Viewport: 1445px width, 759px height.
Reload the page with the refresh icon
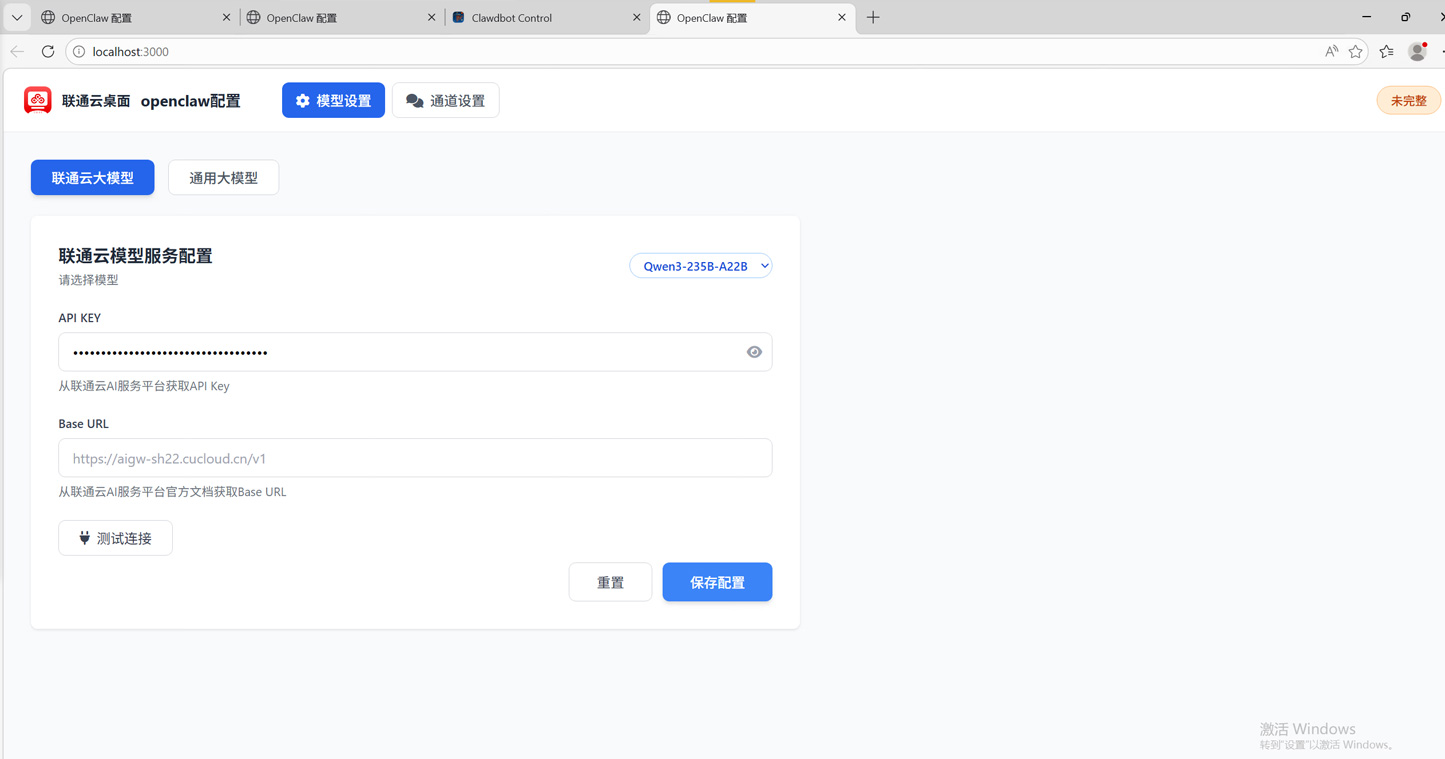point(48,51)
